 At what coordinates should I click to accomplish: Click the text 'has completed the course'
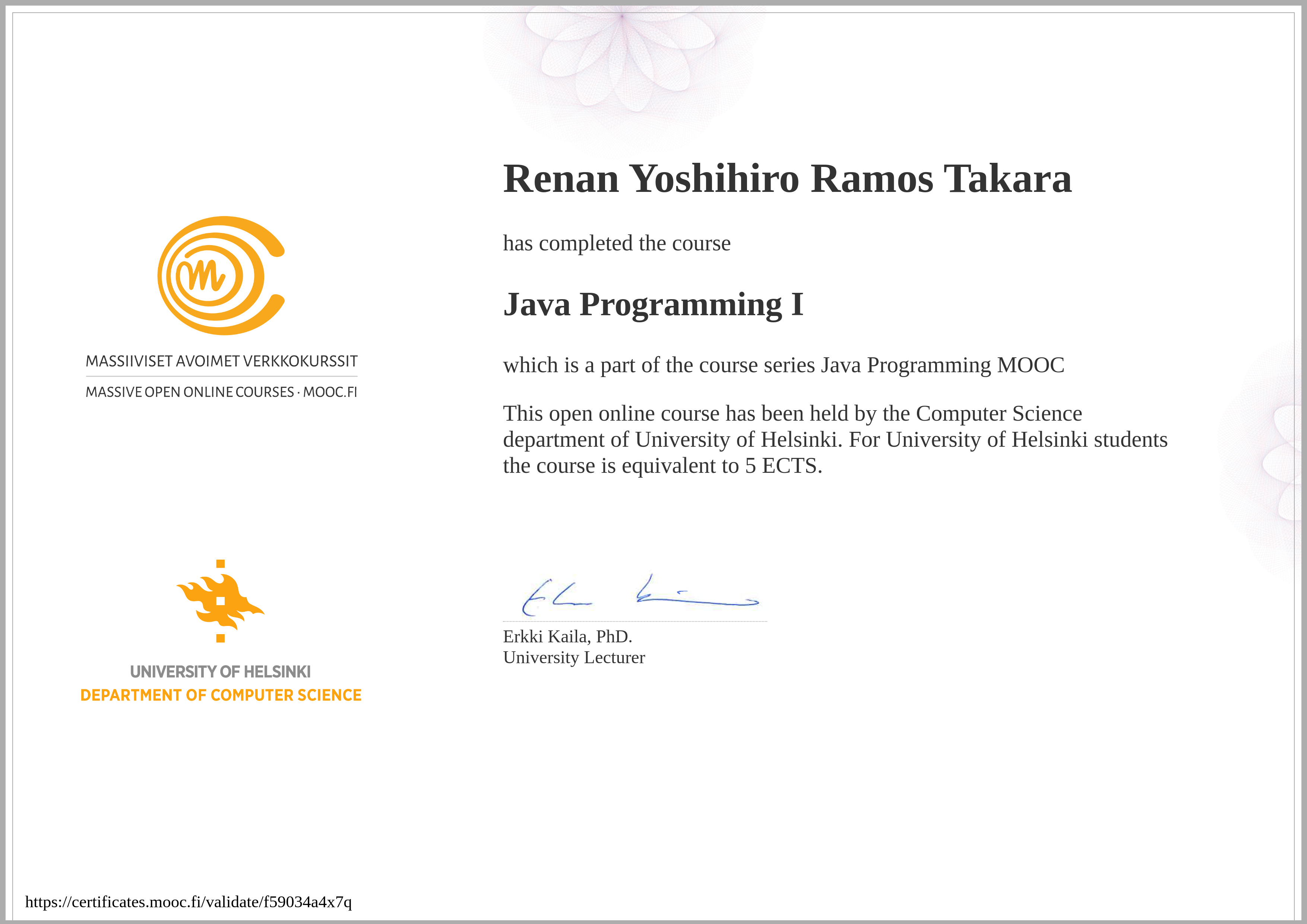[617, 243]
